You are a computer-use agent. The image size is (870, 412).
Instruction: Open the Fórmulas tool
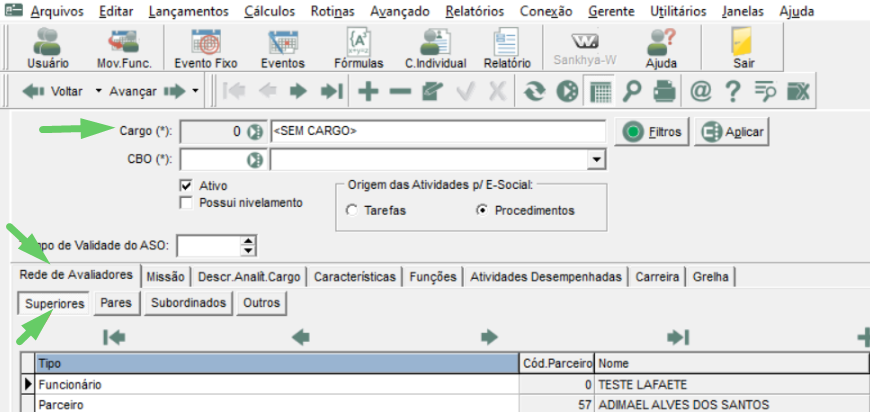pyautogui.click(x=359, y=48)
